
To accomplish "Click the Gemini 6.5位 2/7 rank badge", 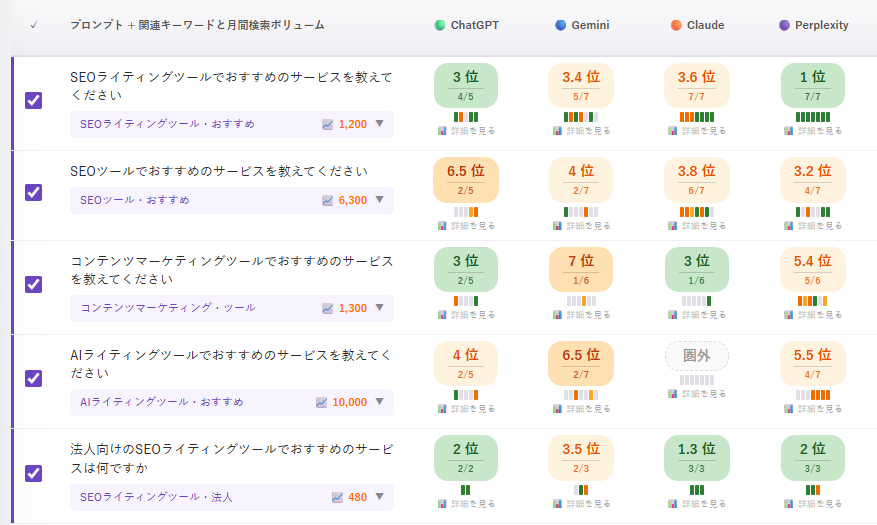I will (581, 363).
